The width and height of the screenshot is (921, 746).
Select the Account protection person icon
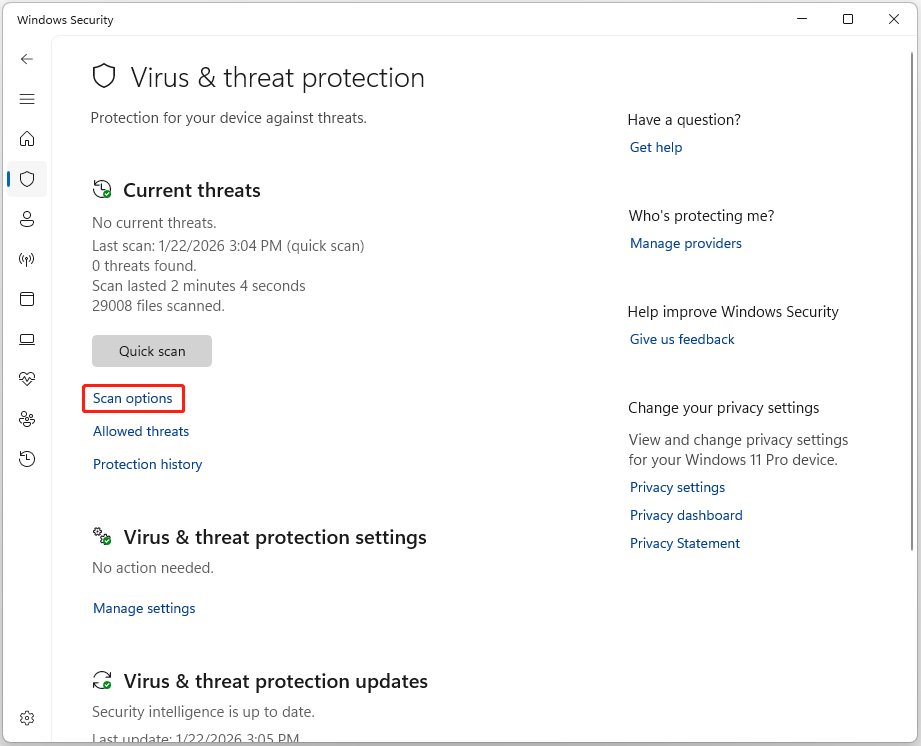(x=27, y=219)
